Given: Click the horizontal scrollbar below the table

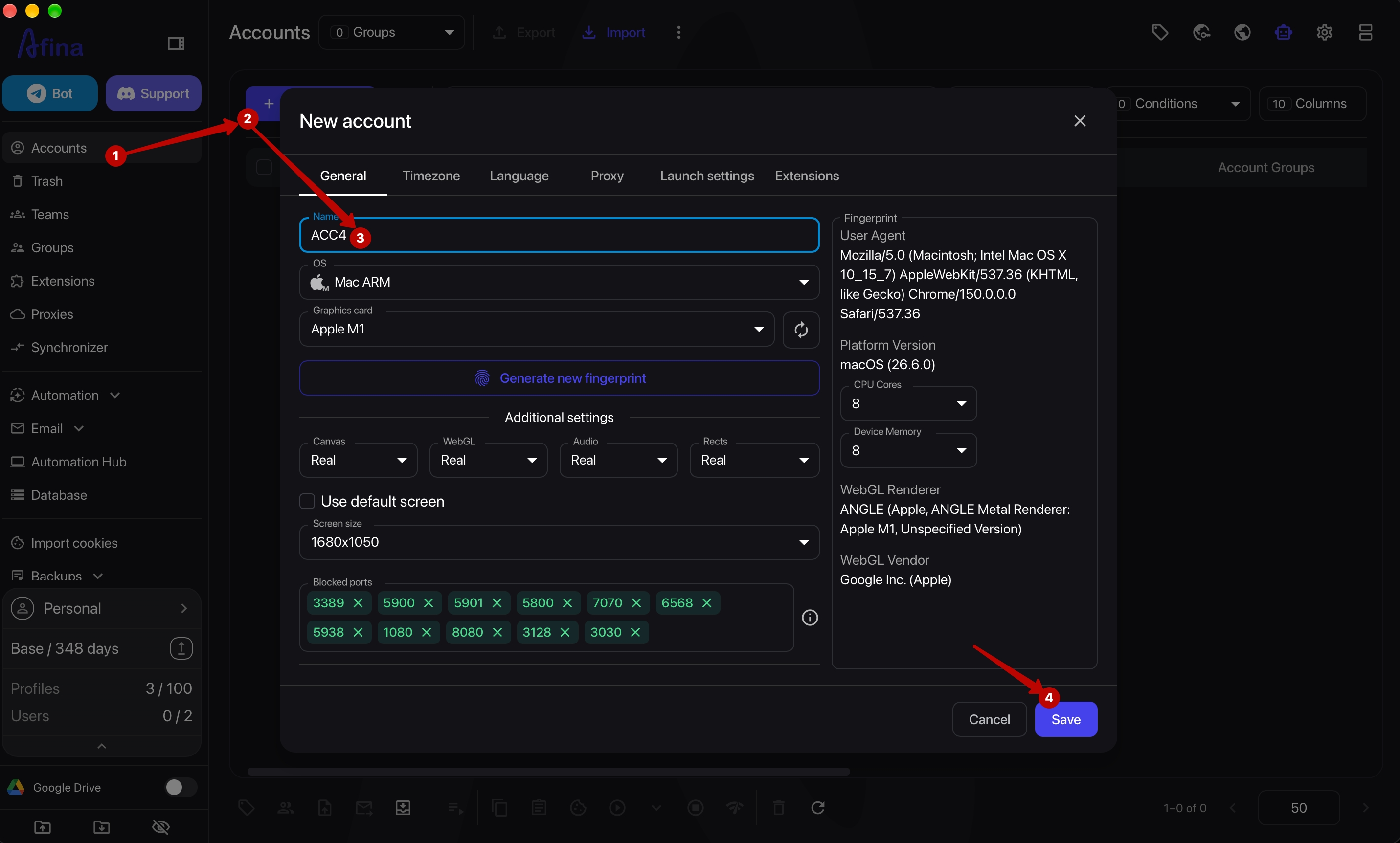Looking at the screenshot, I should [x=548, y=772].
